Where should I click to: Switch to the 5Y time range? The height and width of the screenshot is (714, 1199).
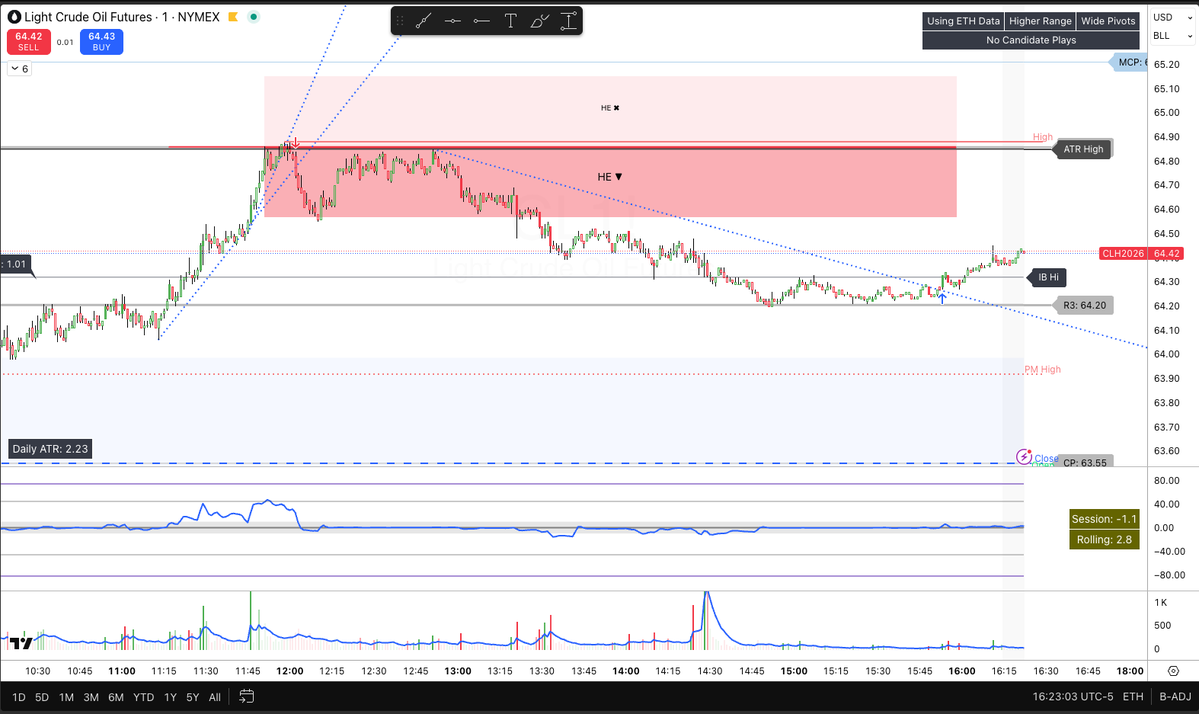click(193, 697)
